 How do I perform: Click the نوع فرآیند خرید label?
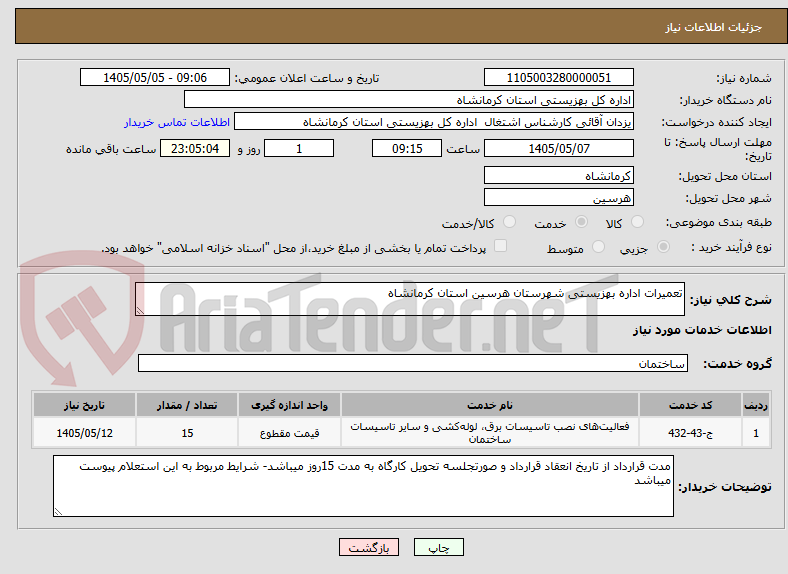pos(731,247)
